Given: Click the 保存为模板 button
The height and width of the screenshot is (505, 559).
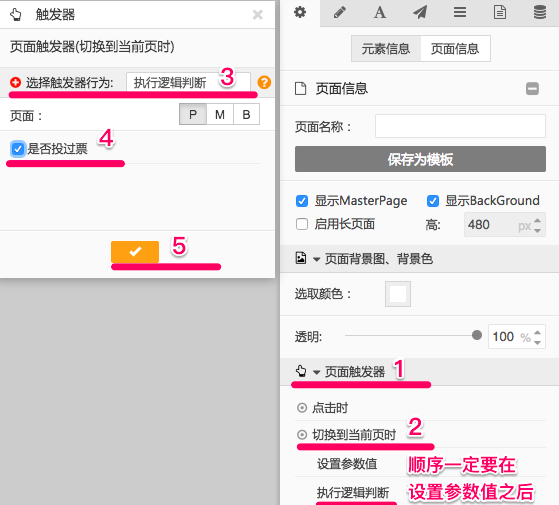Looking at the screenshot, I should pyautogui.click(x=420, y=159).
